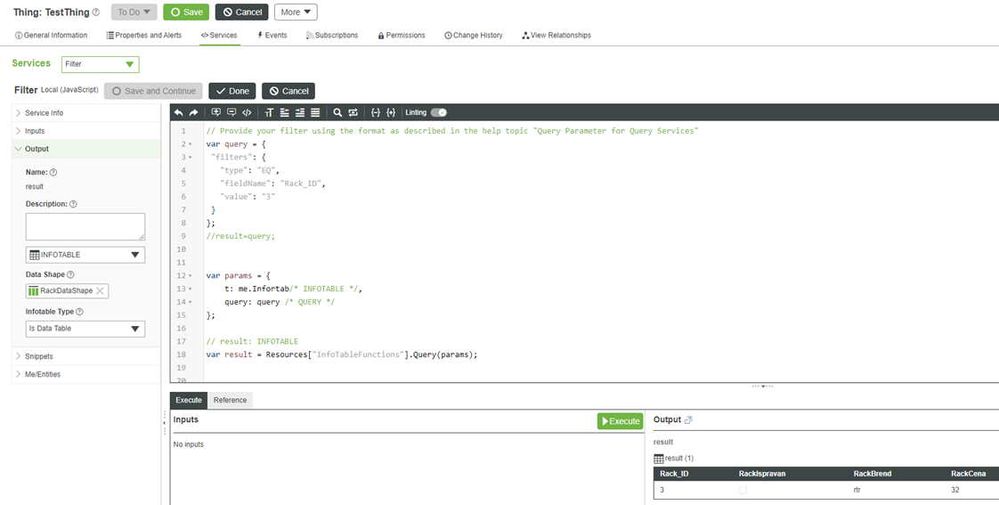Click the RackCena column header
This screenshot has width=999, height=505.
[968, 474]
